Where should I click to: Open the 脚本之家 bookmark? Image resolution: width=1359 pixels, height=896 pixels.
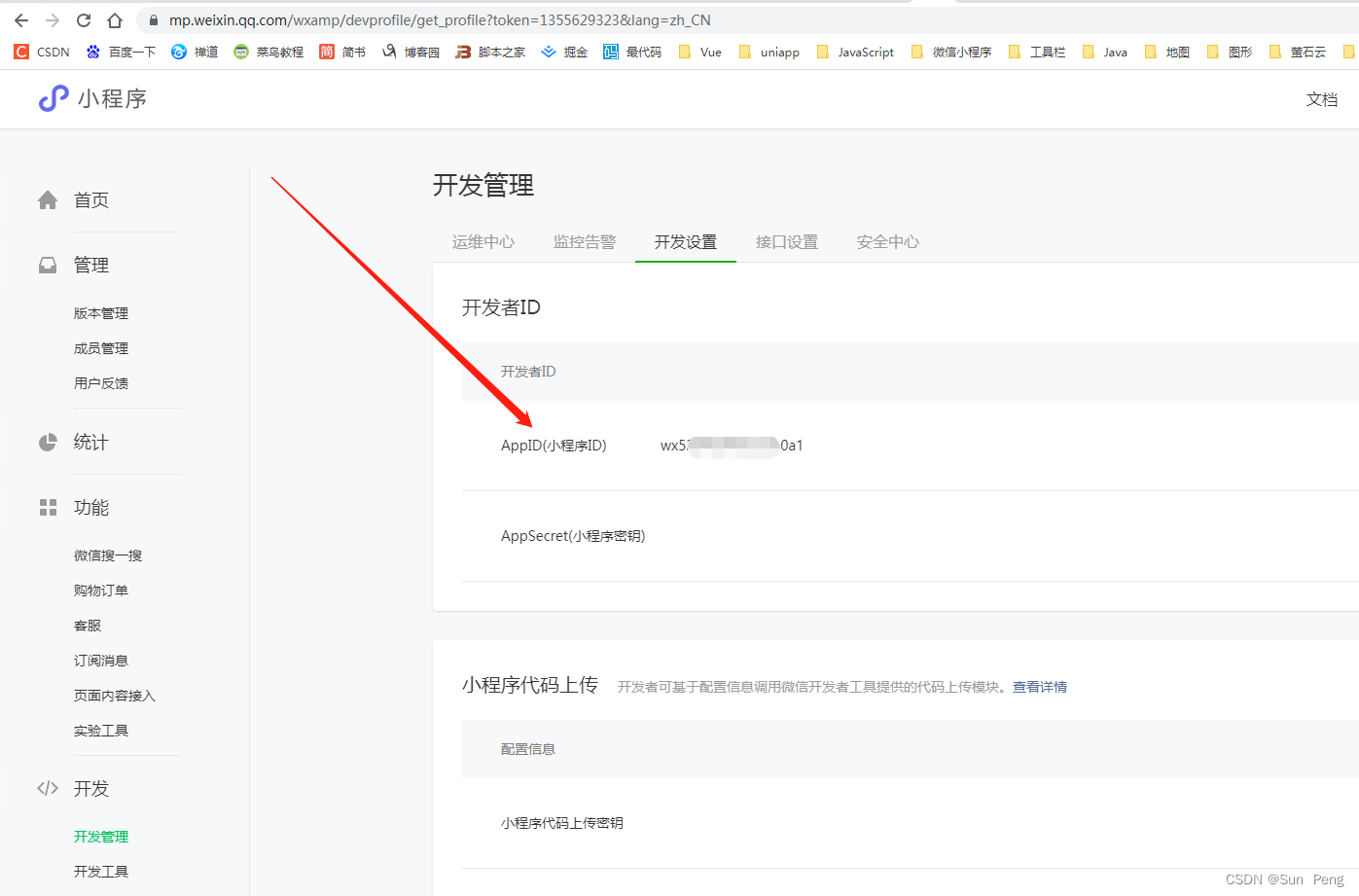(490, 53)
